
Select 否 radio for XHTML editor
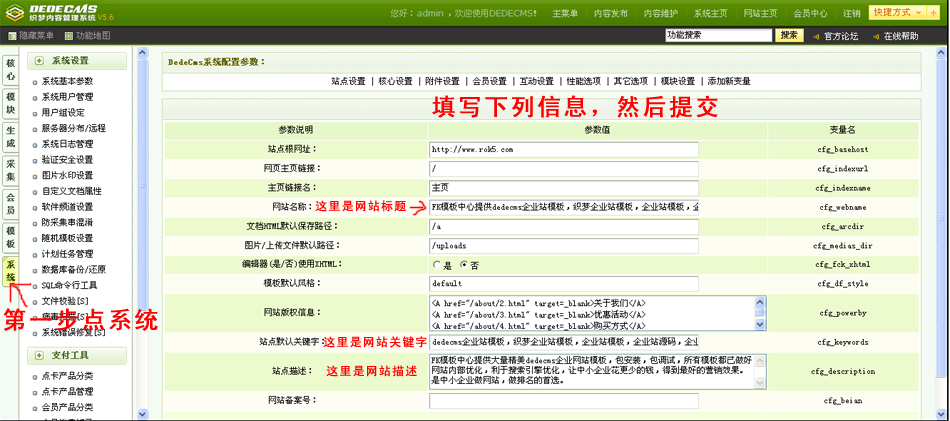463,264
